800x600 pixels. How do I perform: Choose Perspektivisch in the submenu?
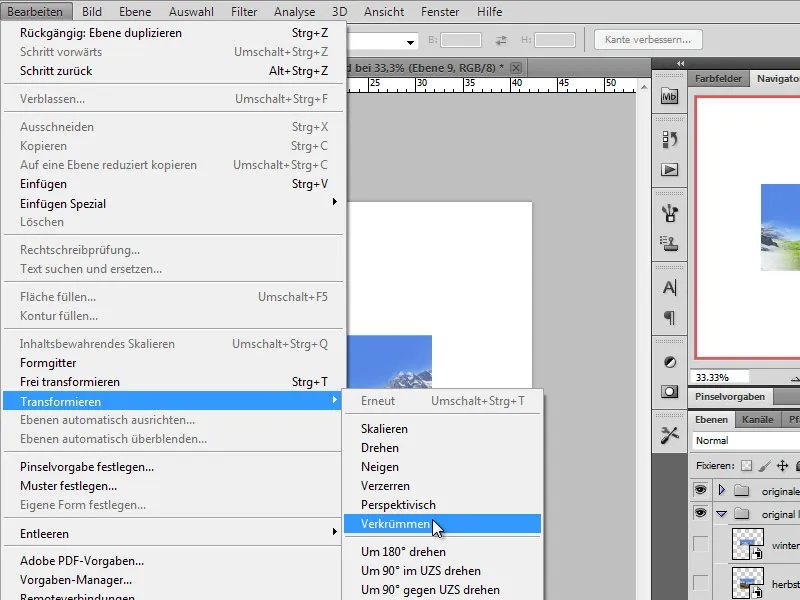(x=442, y=505)
